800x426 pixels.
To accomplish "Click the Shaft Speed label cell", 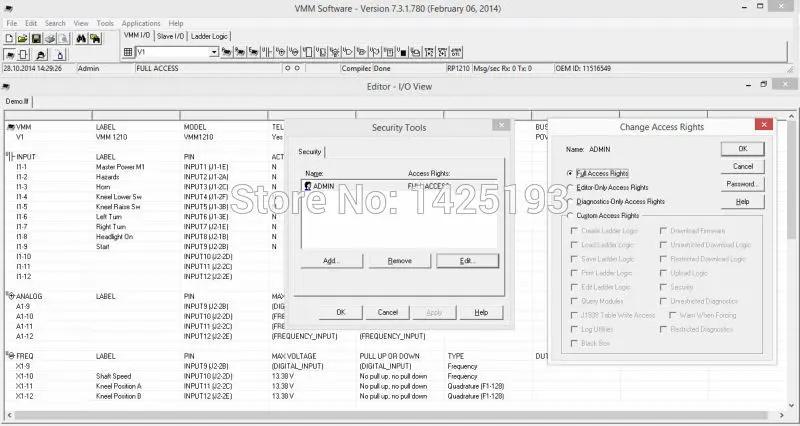I will click(x=113, y=376).
